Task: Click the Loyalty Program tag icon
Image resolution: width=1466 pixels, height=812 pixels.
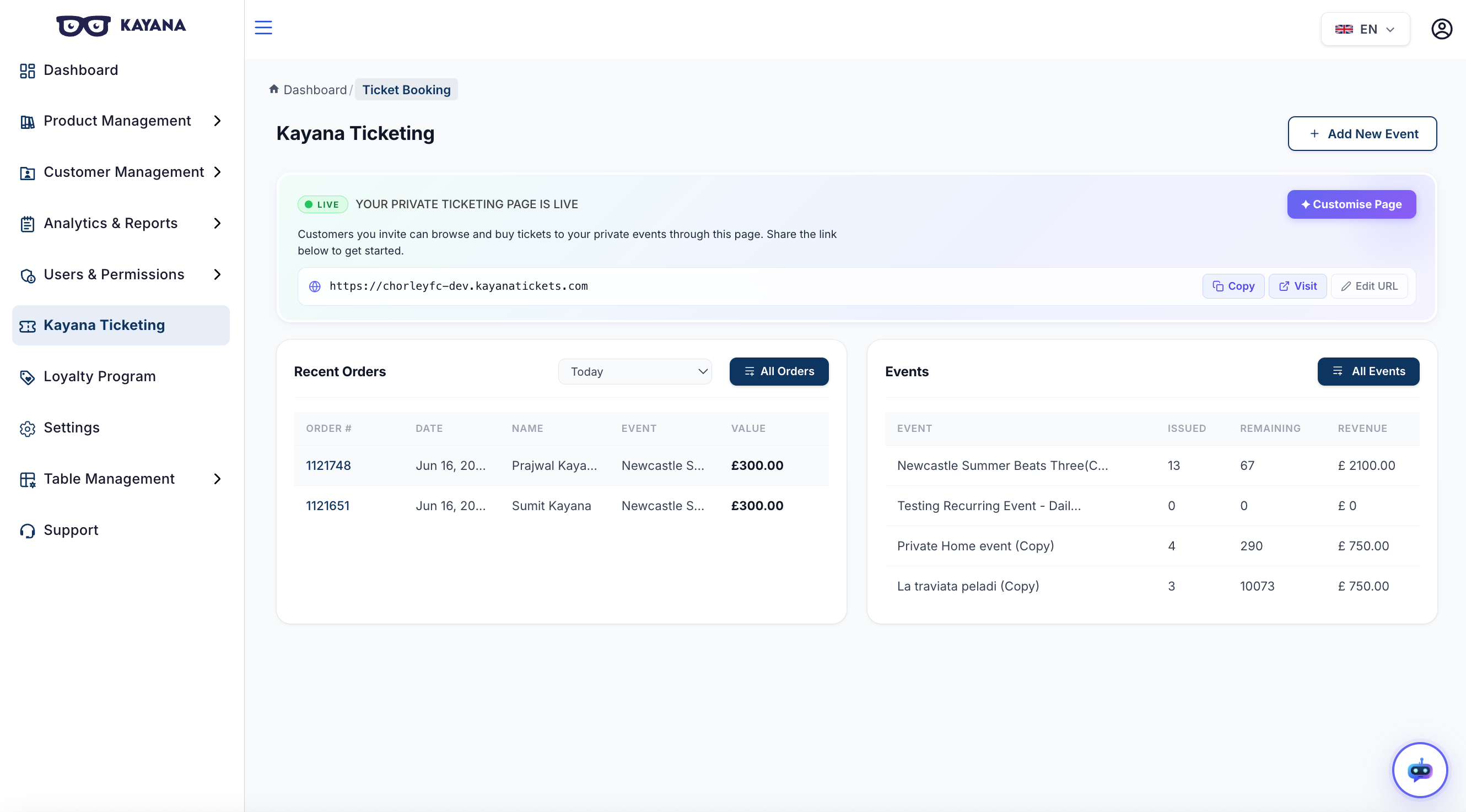Action: [x=28, y=377]
